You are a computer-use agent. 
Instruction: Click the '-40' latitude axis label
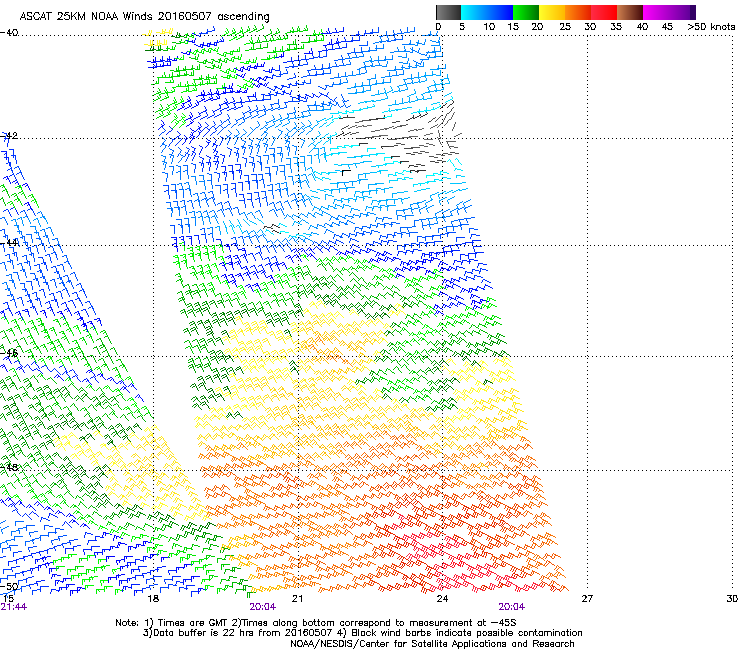(9, 33)
